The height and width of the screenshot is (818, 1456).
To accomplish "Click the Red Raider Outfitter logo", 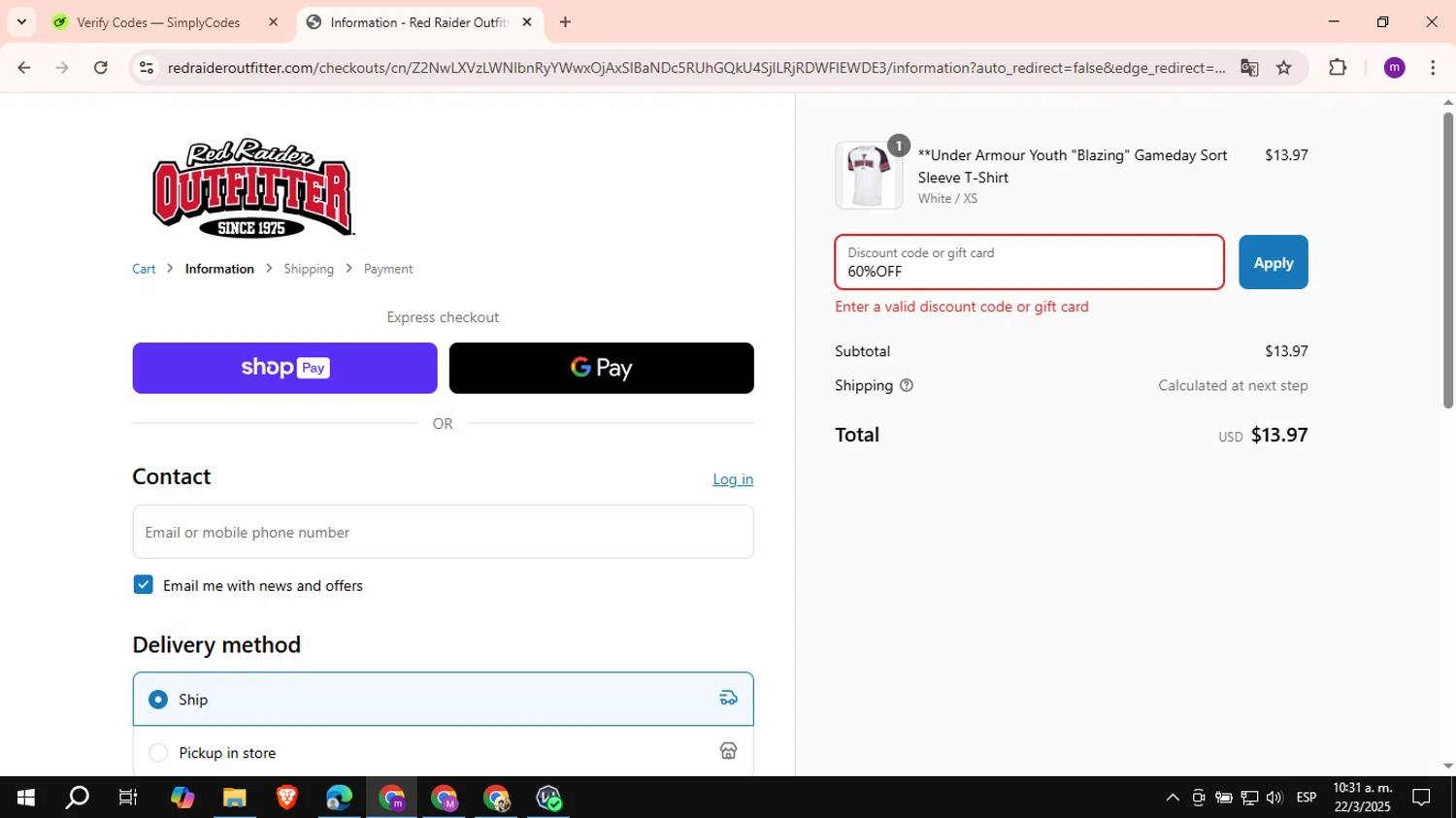I will (252, 188).
